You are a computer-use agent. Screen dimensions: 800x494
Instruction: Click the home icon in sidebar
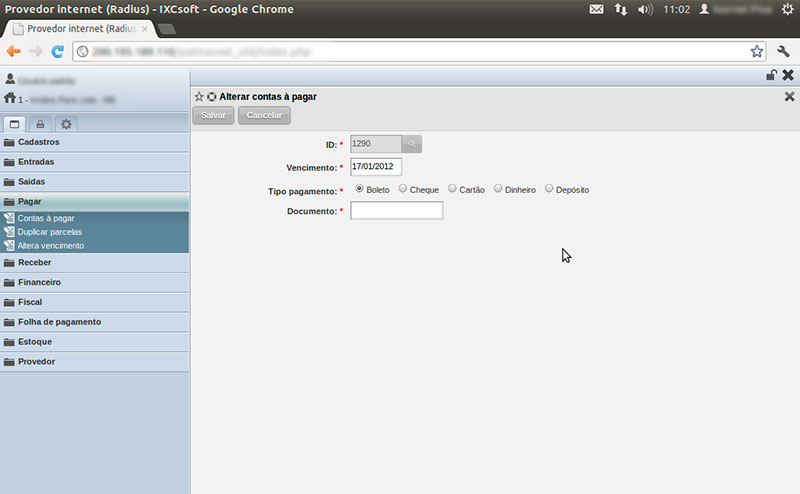pos(10,97)
